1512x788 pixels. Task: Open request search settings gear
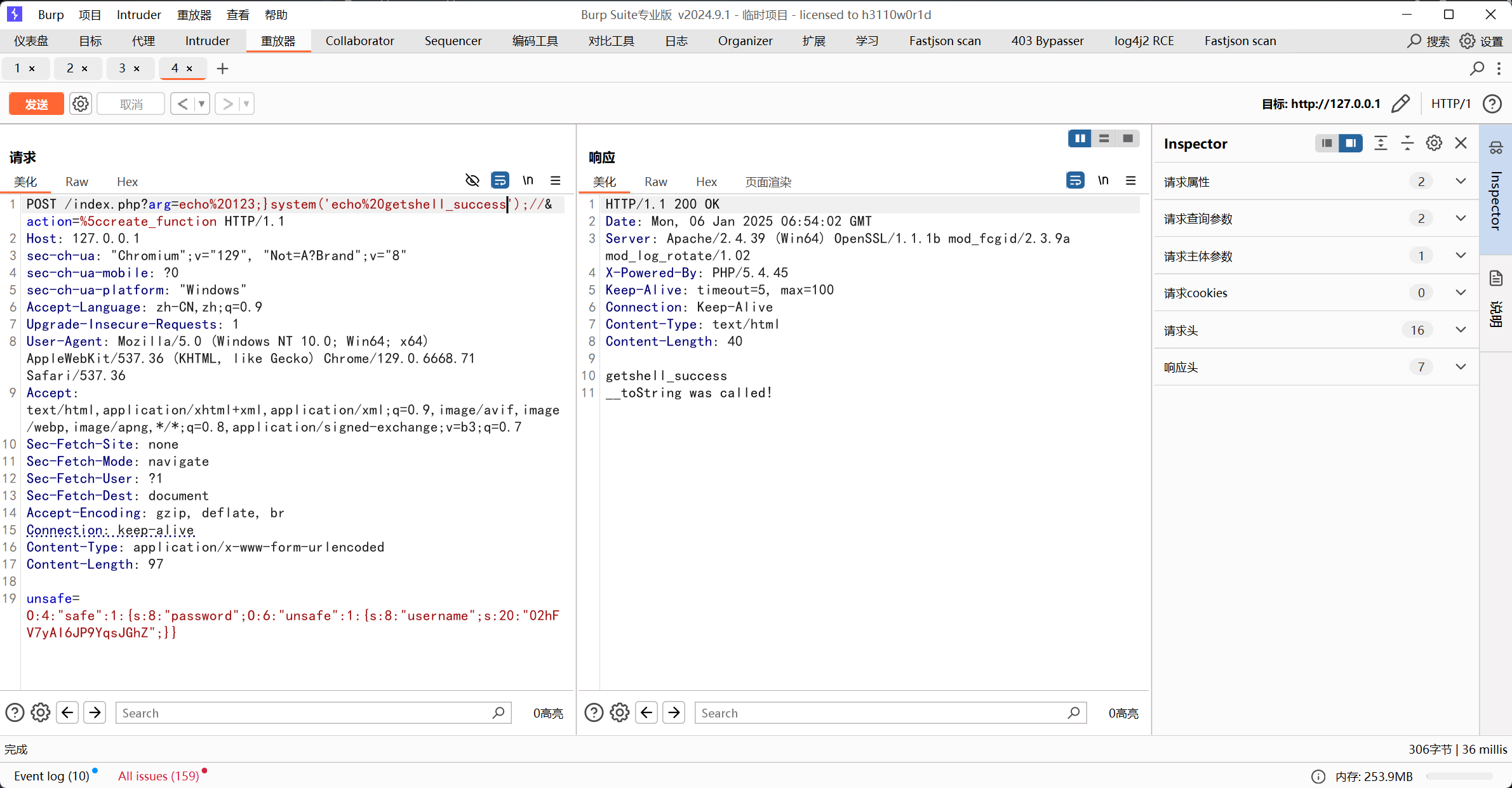(x=41, y=712)
